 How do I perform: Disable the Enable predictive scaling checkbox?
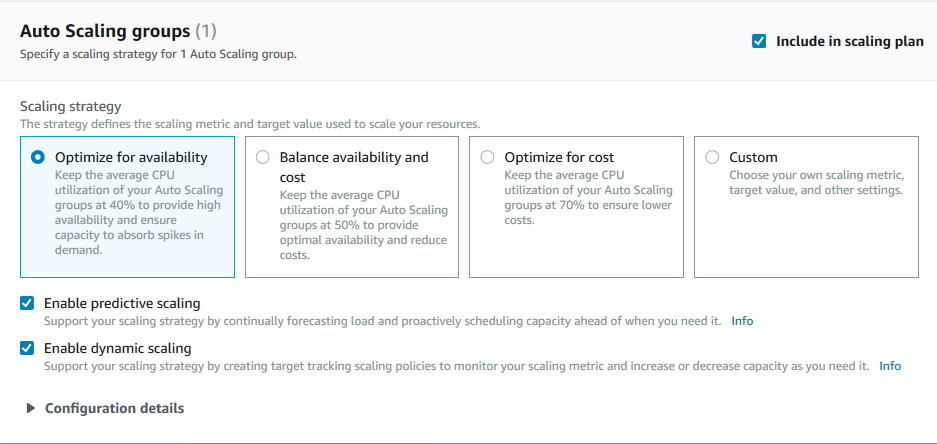[27, 303]
